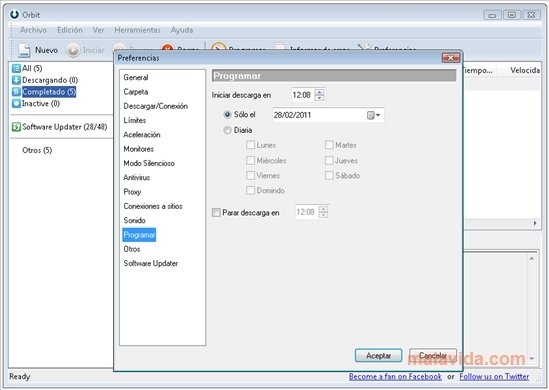This screenshot has height=390, width=549.
Task: Click the Aceptar button
Action: [378, 356]
